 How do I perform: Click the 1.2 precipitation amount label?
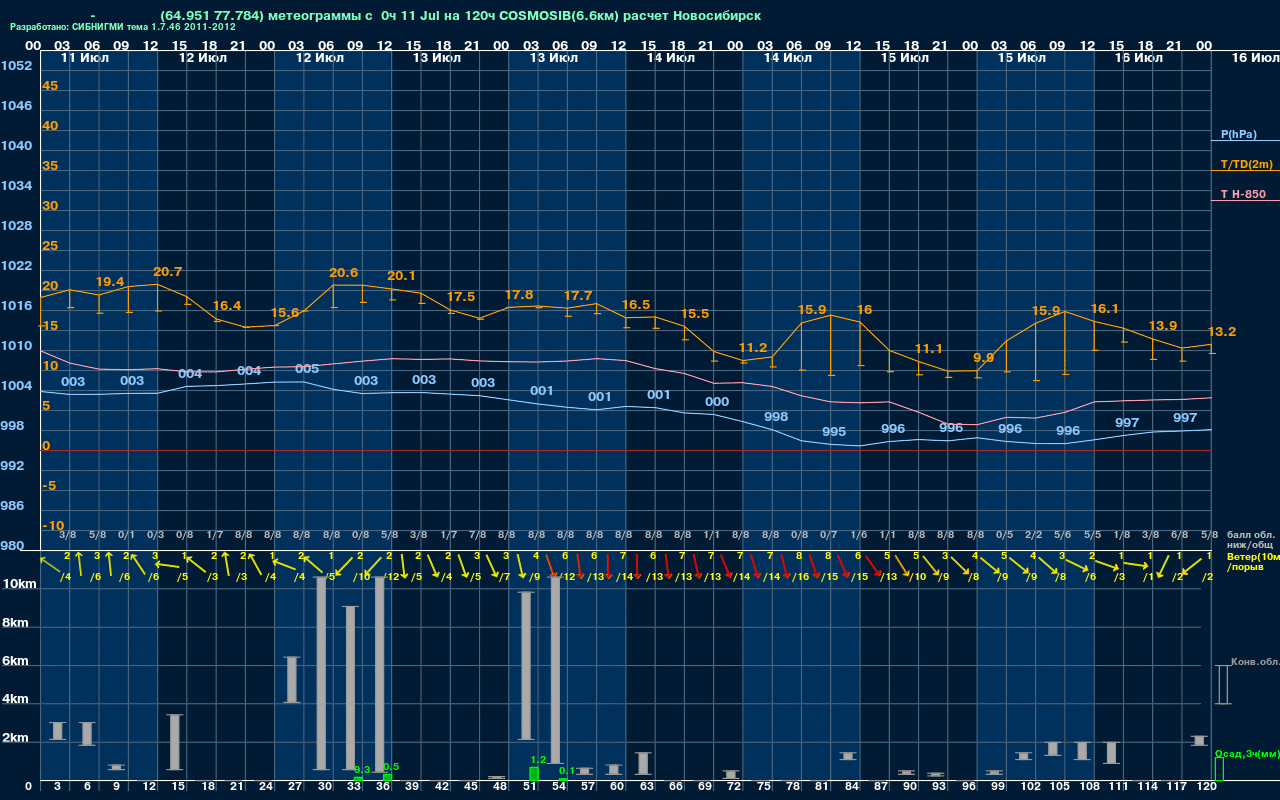click(x=538, y=760)
